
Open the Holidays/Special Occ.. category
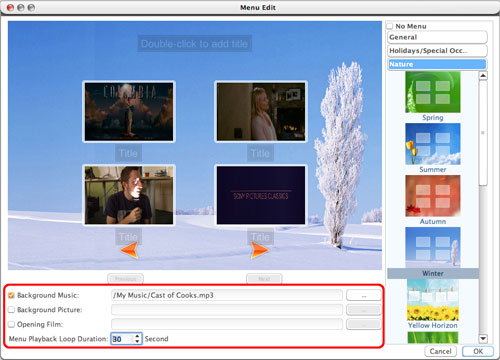click(x=437, y=51)
